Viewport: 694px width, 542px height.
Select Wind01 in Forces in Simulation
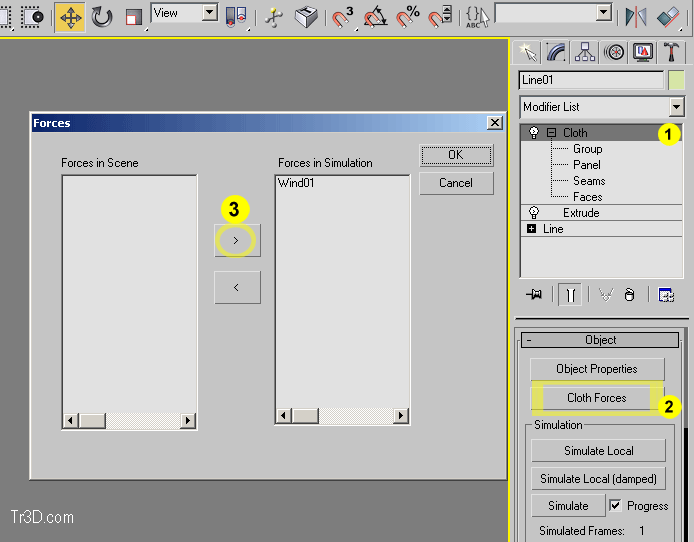tap(296, 183)
